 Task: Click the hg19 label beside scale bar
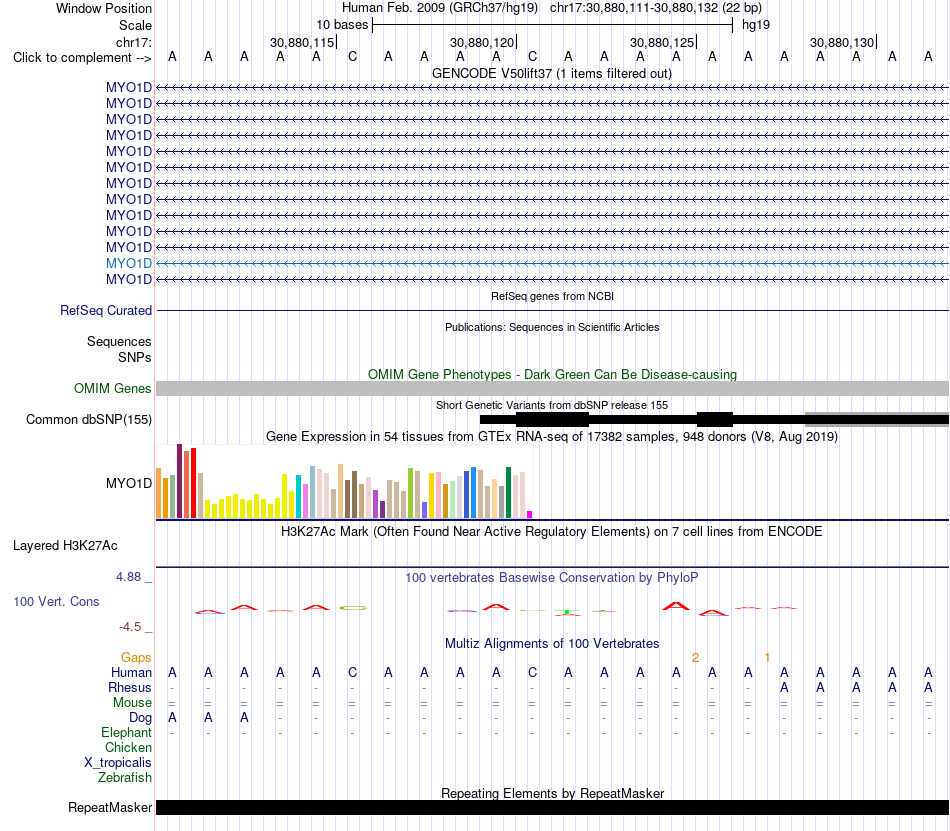756,25
